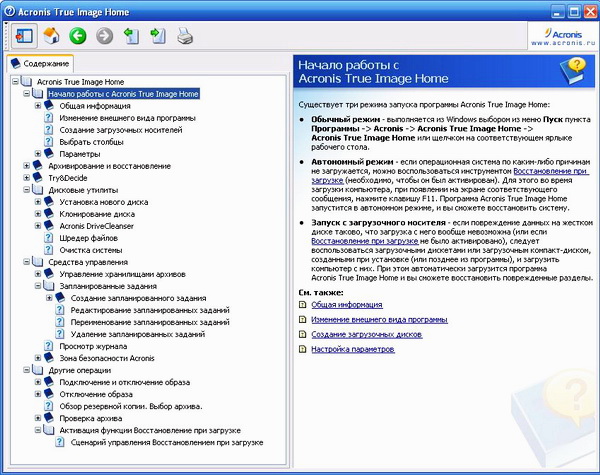Viewport: 600px width, 475px height.
Task: Click question icon of Выбрать столбцы
Action: point(49,142)
